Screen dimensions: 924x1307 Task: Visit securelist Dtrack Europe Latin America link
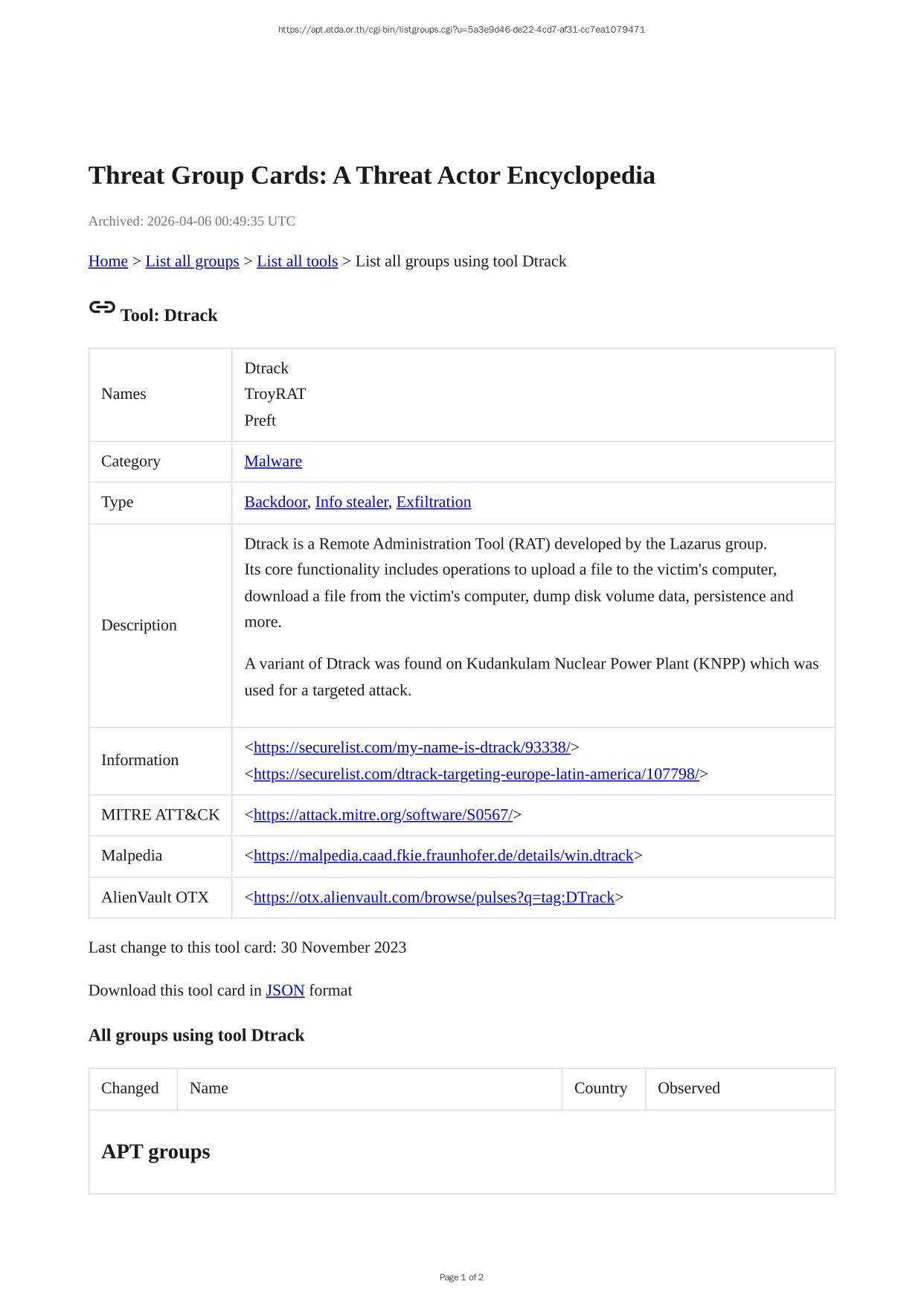coord(476,774)
